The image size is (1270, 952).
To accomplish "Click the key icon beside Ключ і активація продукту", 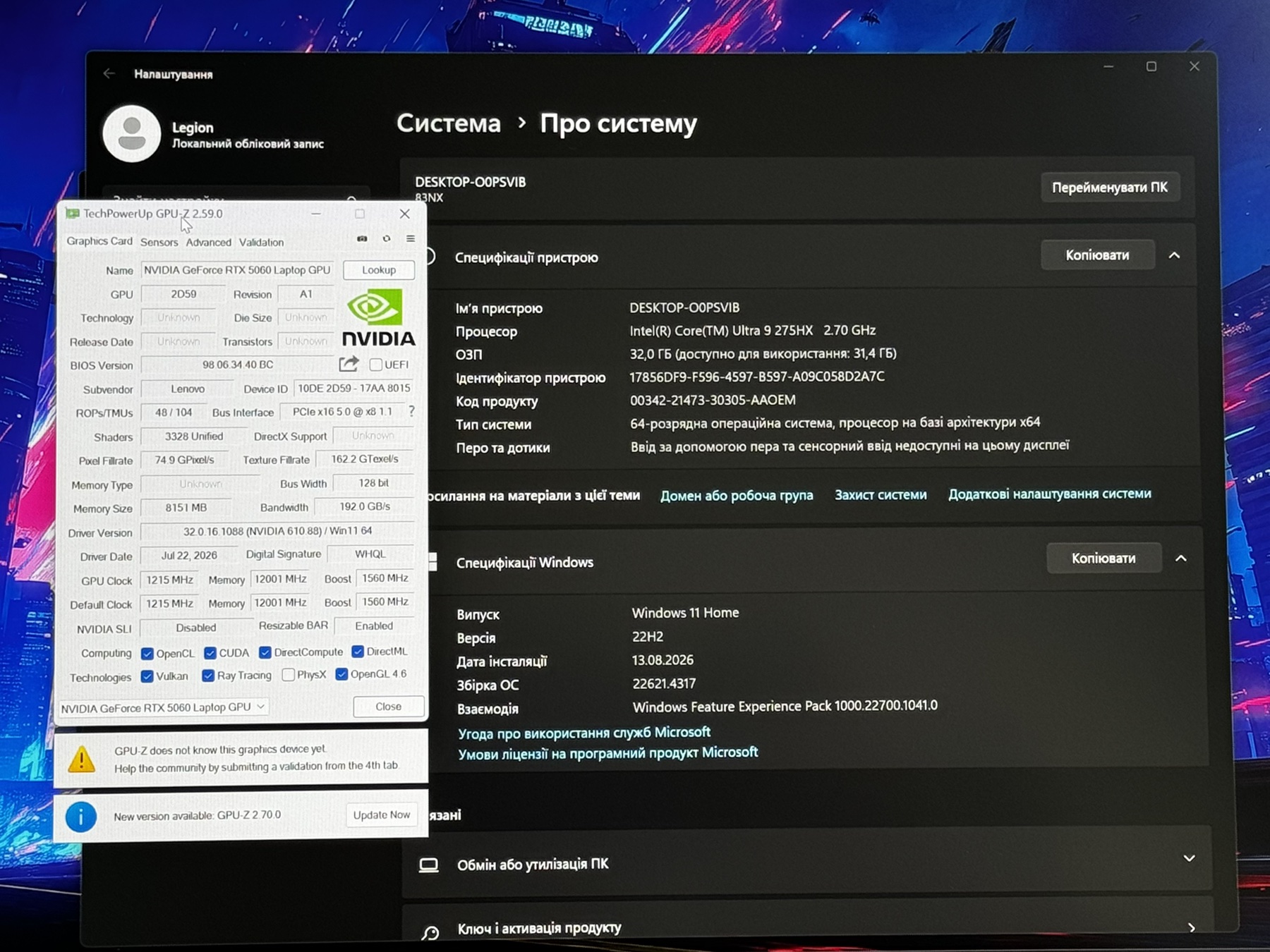I will tap(430, 932).
